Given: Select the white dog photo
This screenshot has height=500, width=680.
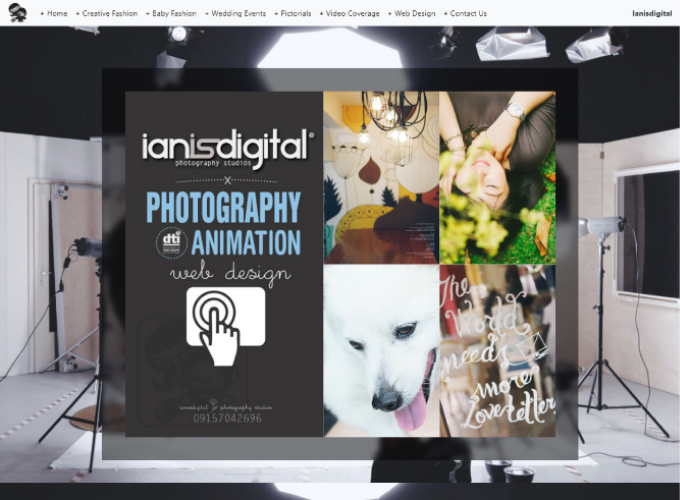Looking at the screenshot, I should point(380,351).
